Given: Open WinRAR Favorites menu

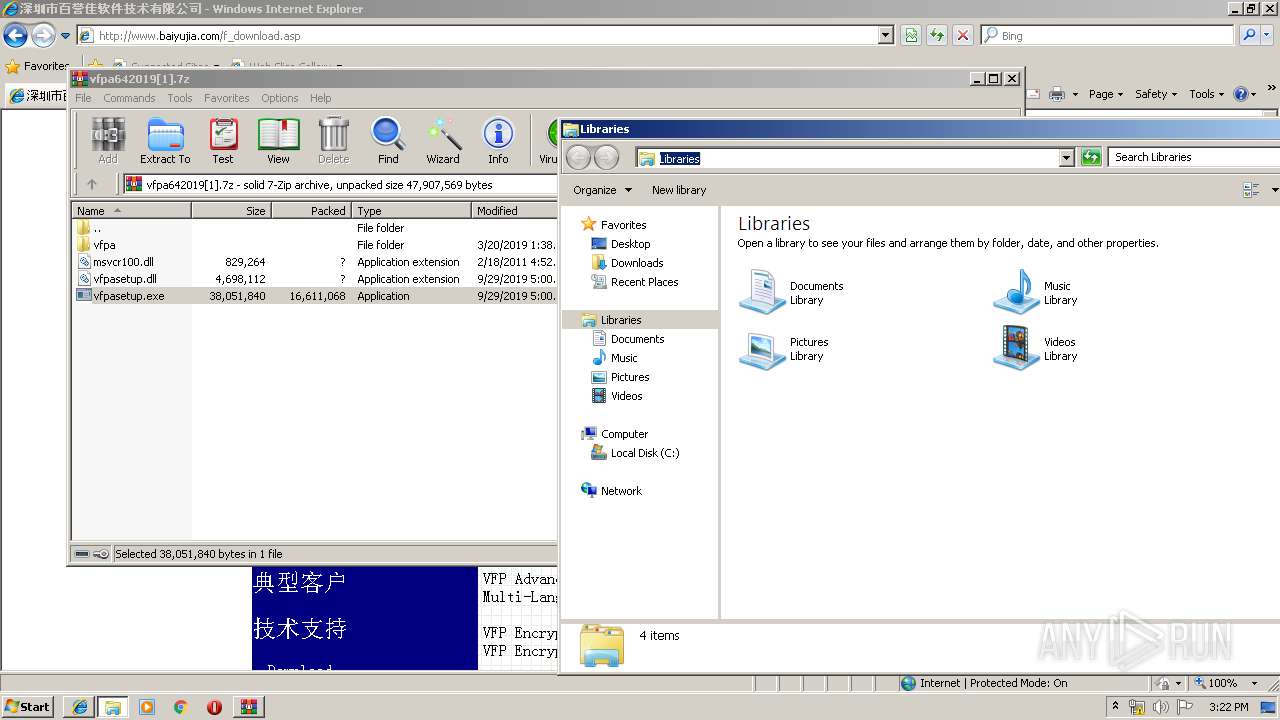Looking at the screenshot, I should (227, 98).
